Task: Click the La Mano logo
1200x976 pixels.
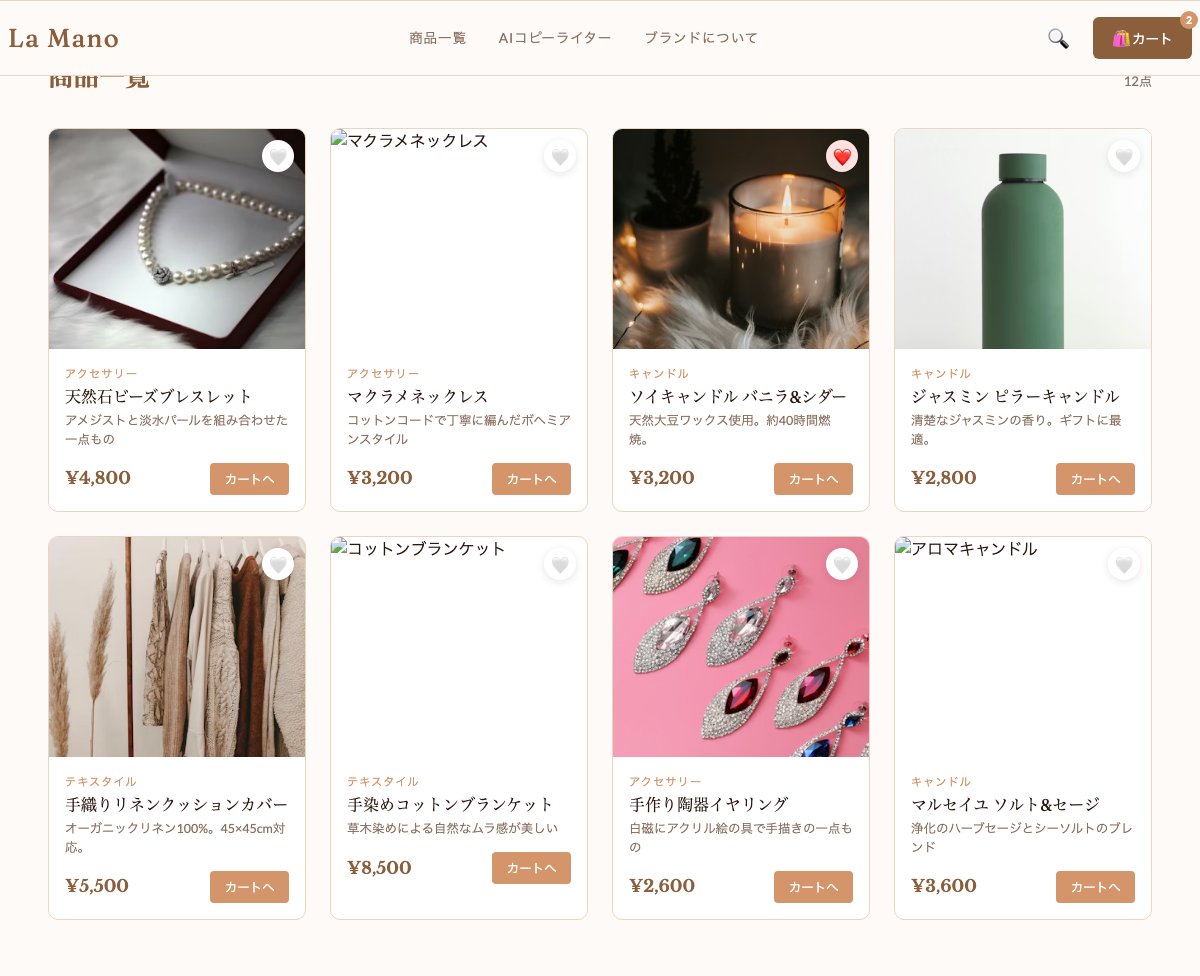Action: [63, 38]
